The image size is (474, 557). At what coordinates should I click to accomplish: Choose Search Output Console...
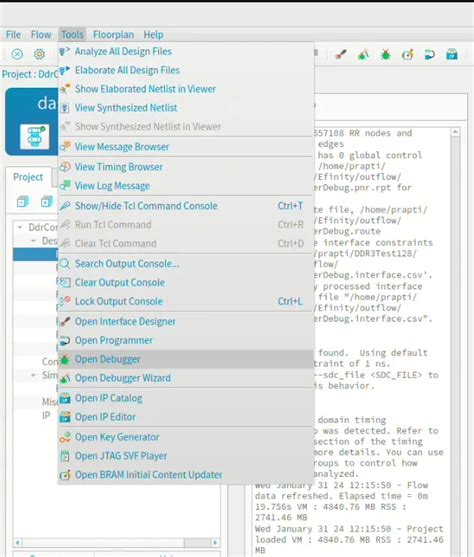186,264
